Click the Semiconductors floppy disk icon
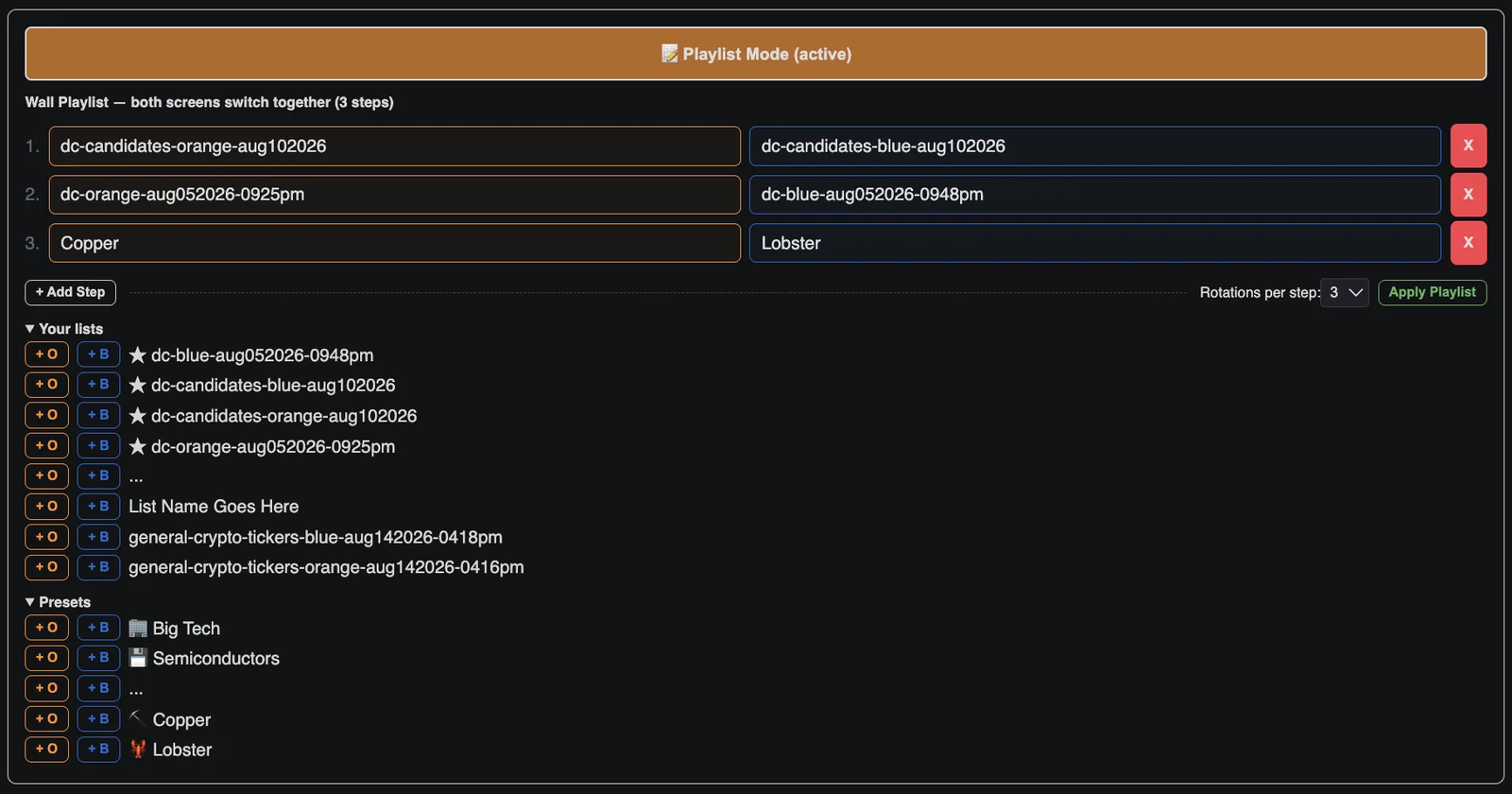Image resolution: width=1512 pixels, height=794 pixels. coord(138,659)
